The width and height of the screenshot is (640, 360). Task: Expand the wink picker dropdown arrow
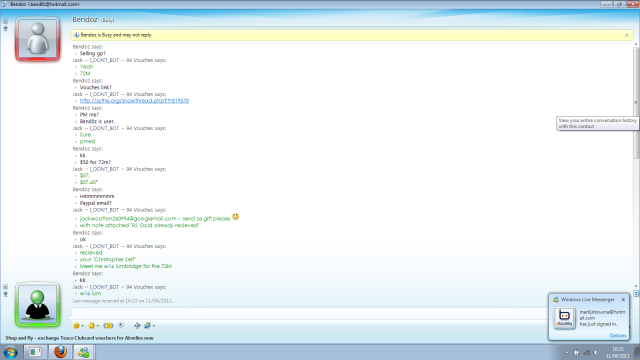(x=98, y=326)
